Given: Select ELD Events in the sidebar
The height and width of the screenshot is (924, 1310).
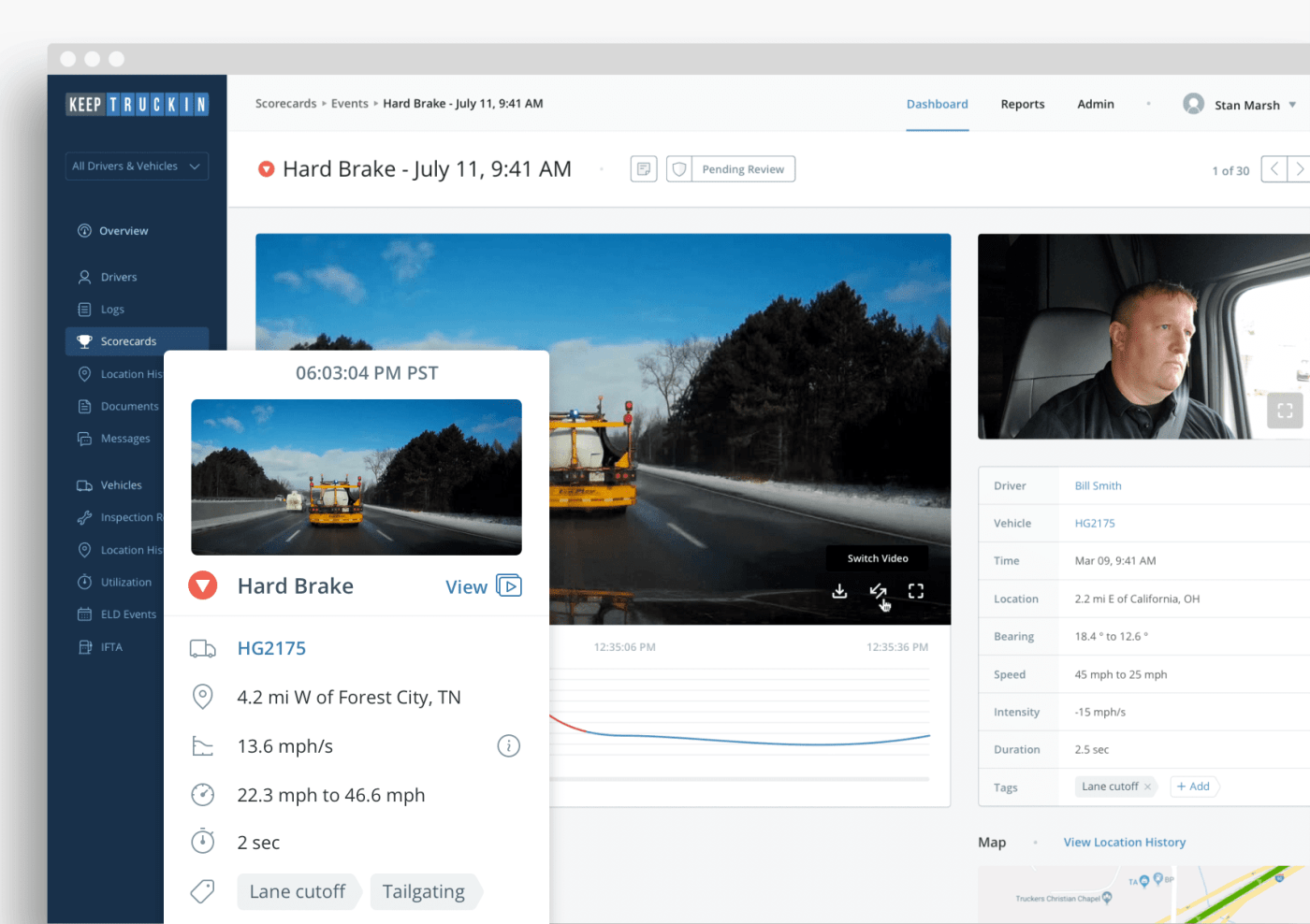Looking at the screenshot, I should 127,614.
